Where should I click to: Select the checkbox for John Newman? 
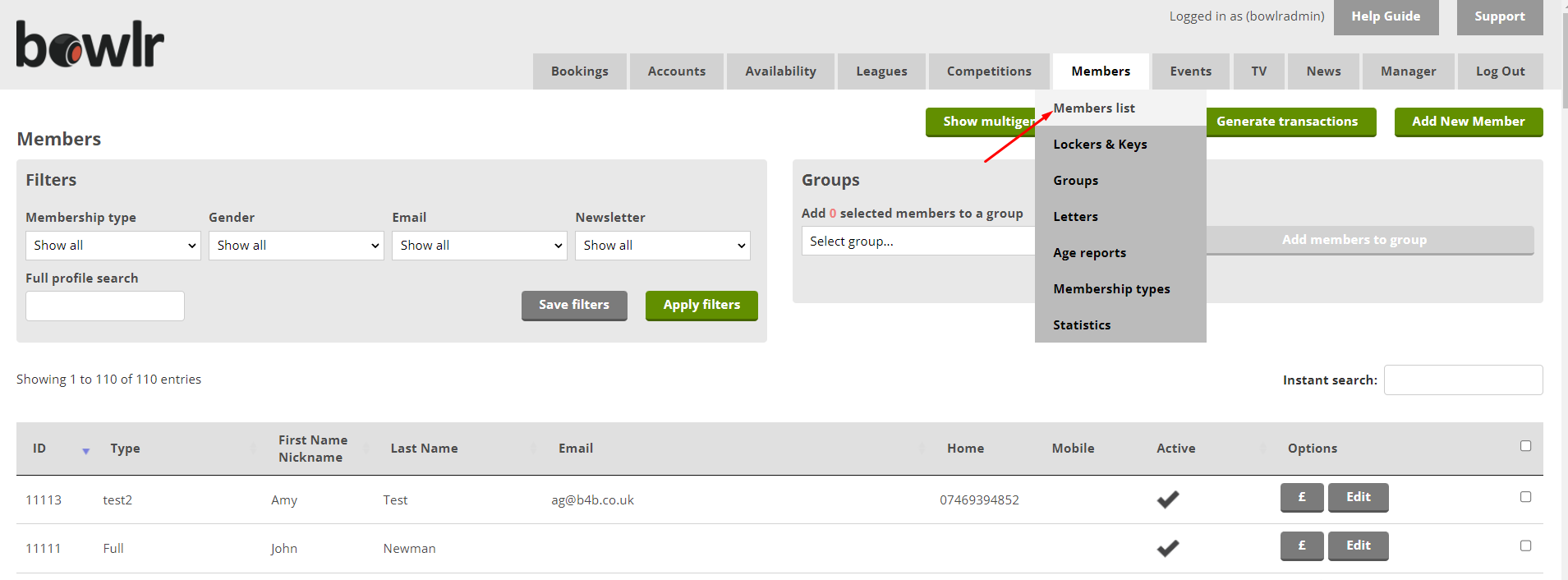tap(1525, 545)
